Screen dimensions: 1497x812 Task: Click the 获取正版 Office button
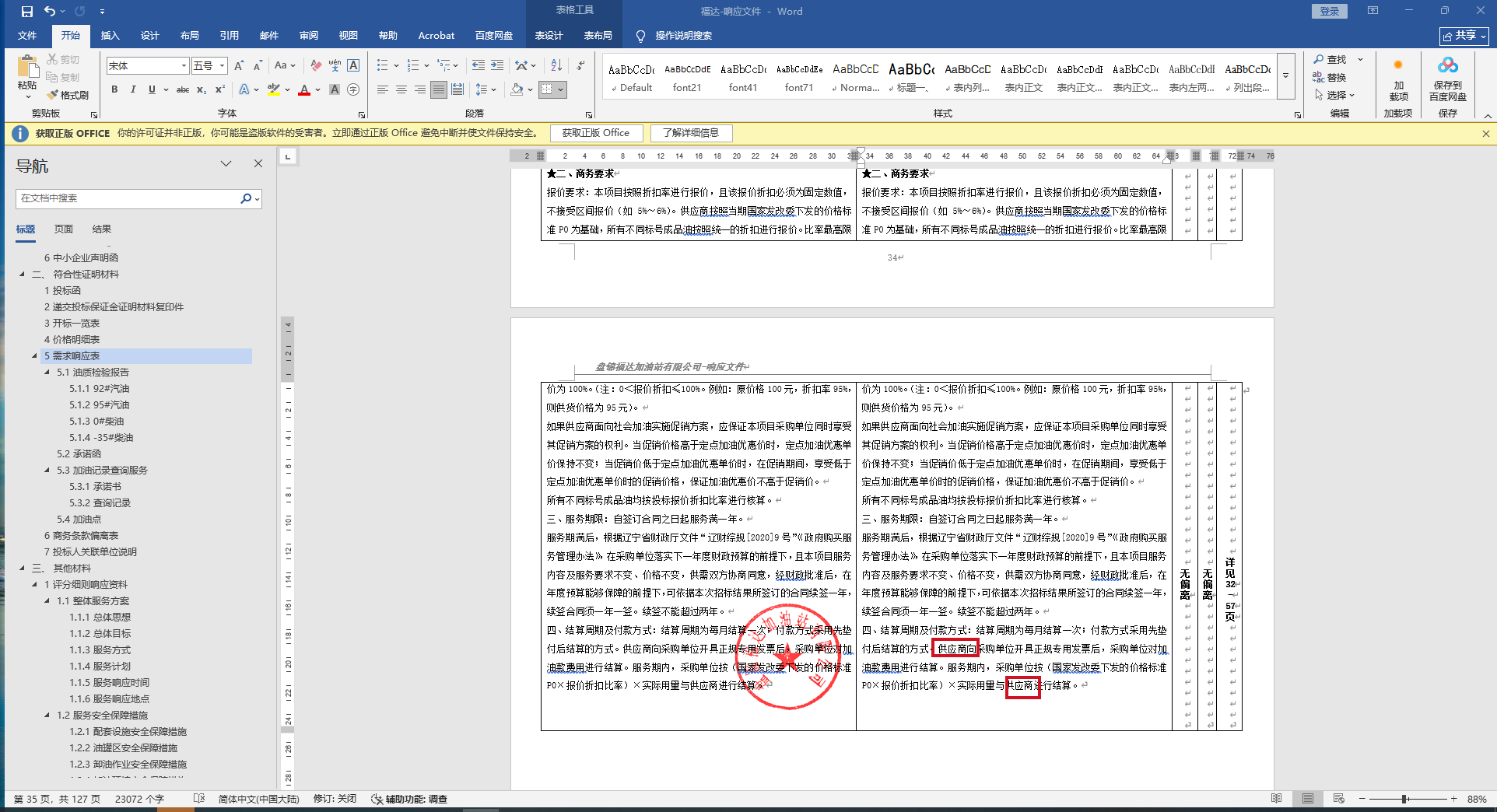click(x=596, y=133)
